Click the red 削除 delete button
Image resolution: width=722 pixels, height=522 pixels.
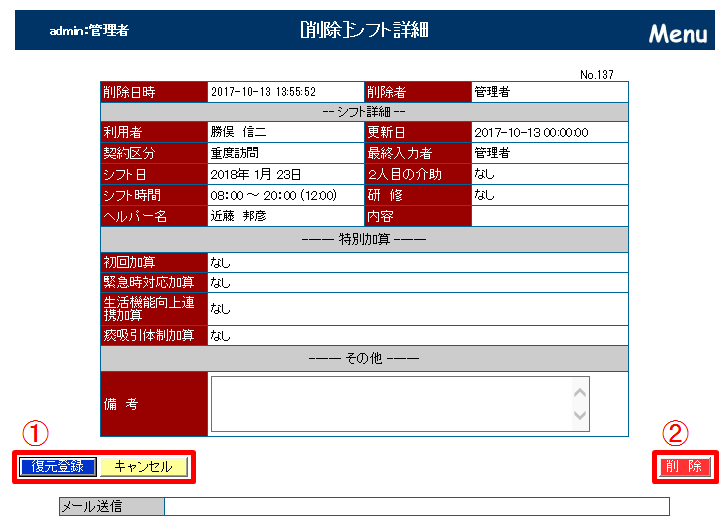685,467
